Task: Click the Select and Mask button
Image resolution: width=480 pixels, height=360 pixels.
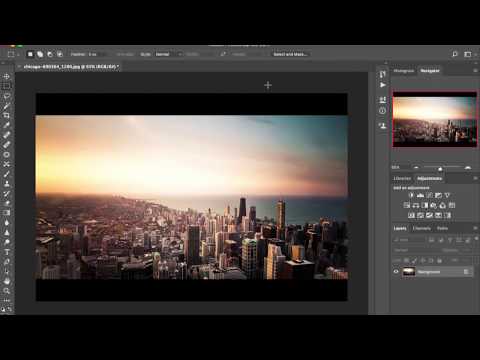Action: pyautogui.click(x=290, y=54)
